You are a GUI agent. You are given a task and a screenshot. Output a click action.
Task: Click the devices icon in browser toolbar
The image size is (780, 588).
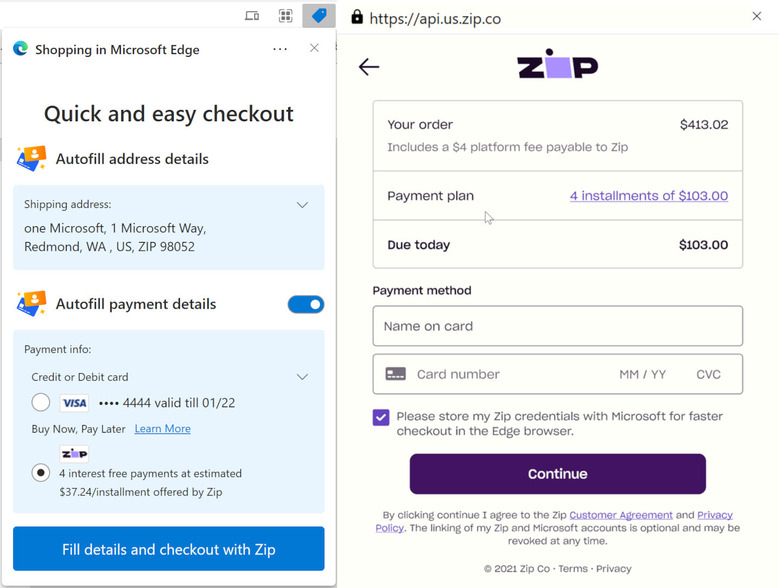(252, 16)
